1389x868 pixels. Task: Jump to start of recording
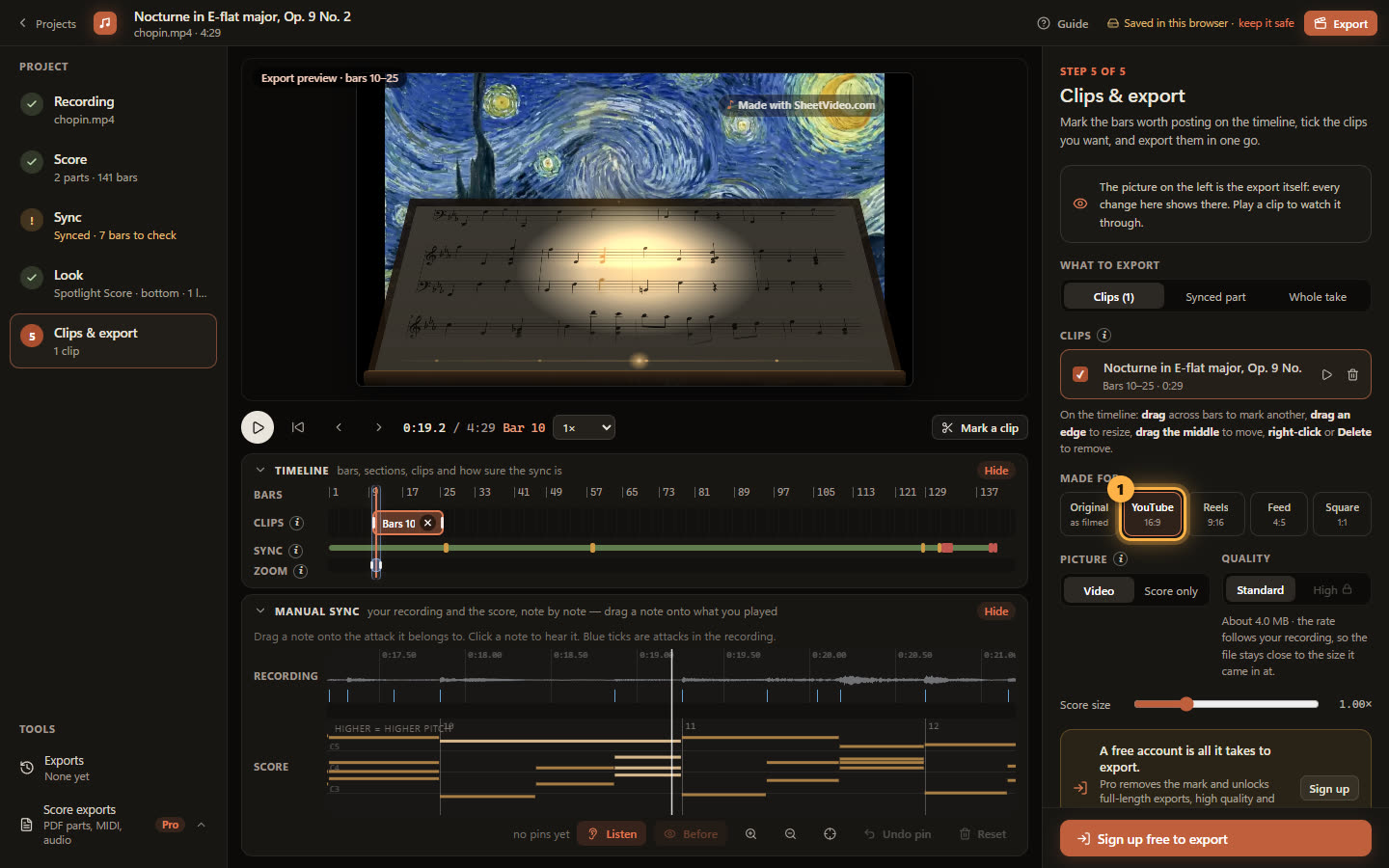[298, 427]
